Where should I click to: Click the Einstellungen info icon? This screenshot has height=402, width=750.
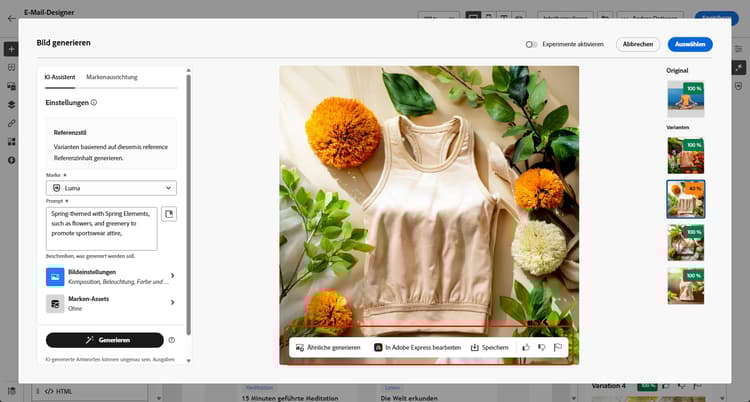[x=94, y=102]
